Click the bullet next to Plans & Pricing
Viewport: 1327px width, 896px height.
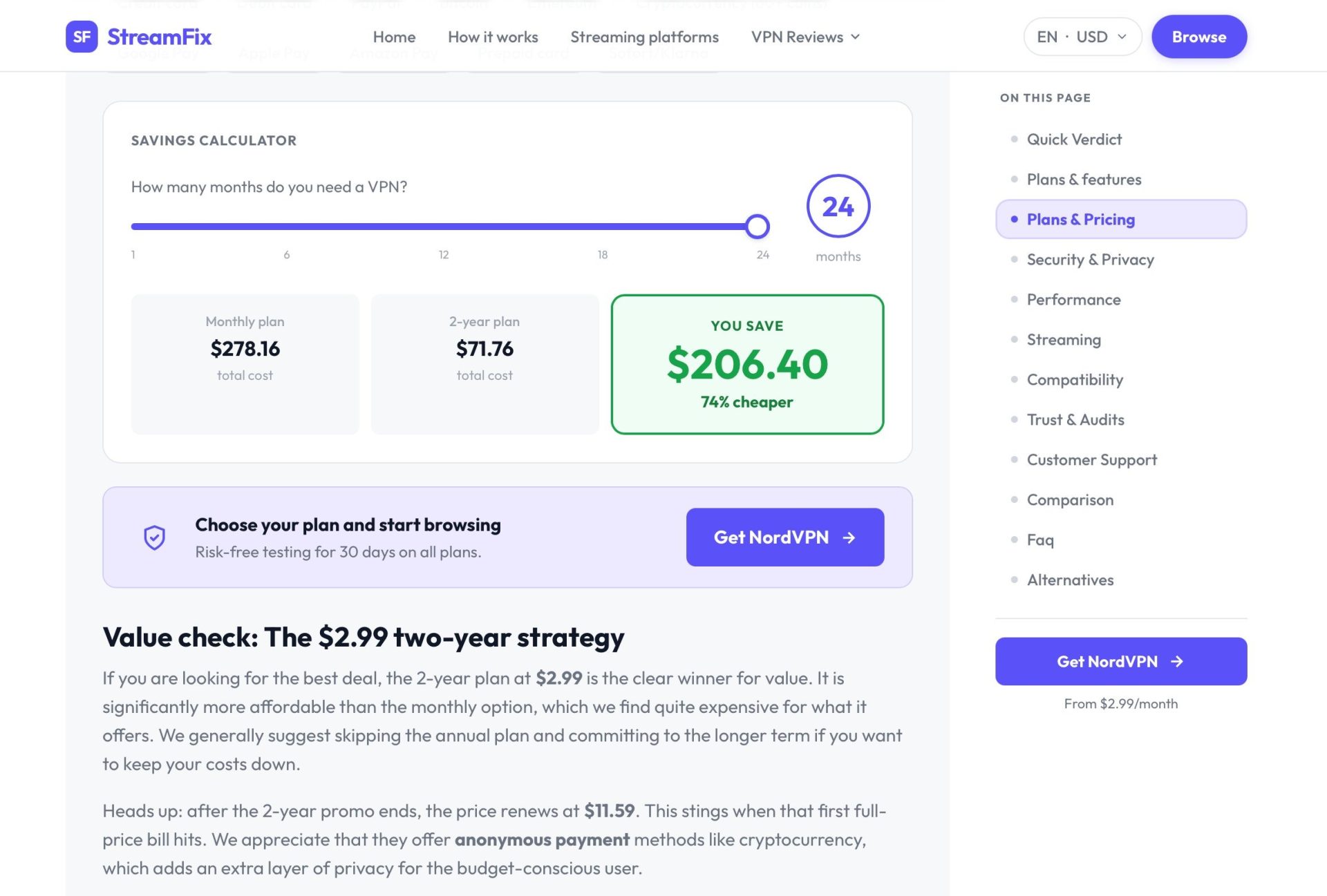click(1014, 219)
